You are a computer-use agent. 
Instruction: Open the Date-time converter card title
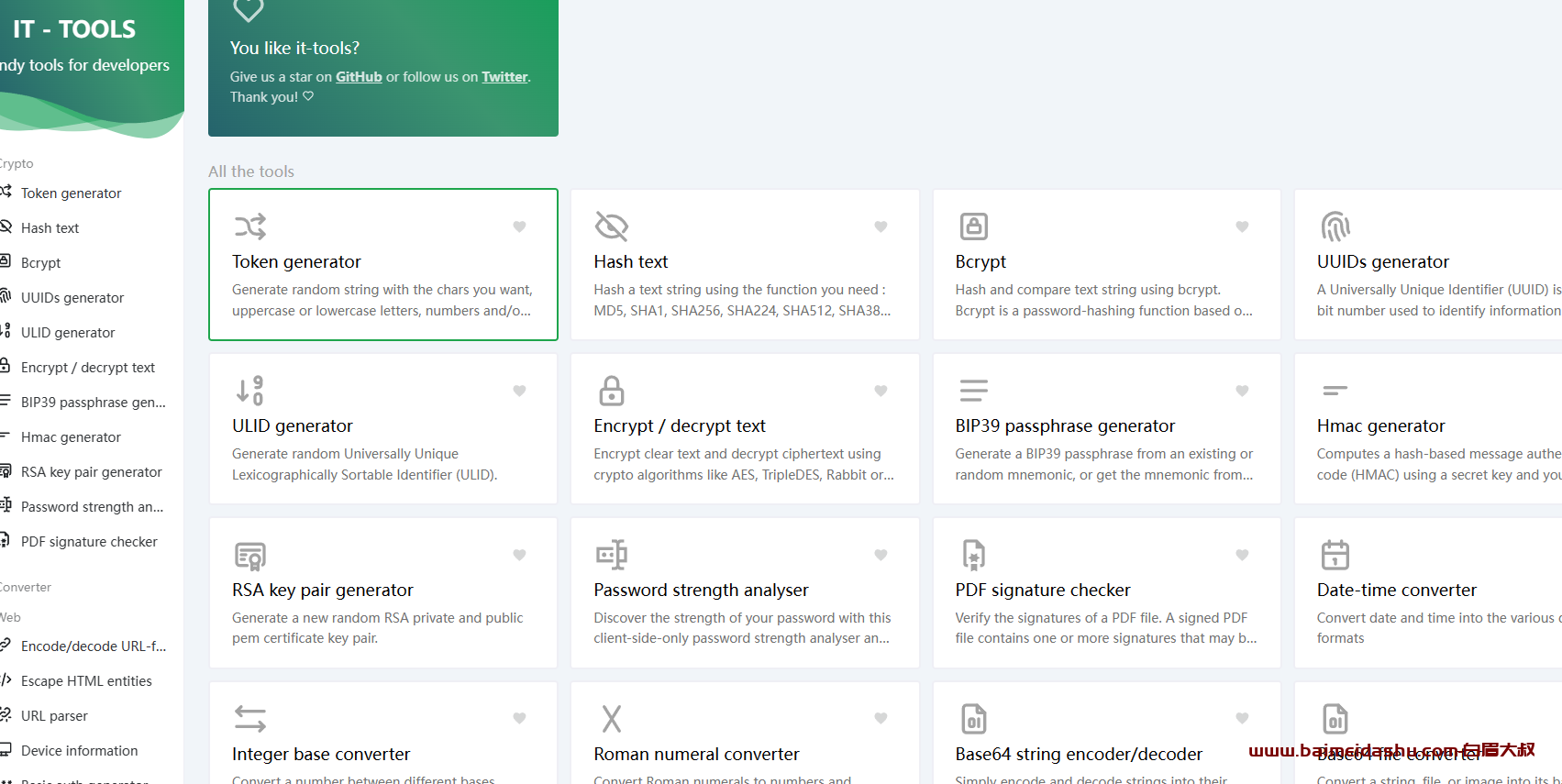point(1397,590)
